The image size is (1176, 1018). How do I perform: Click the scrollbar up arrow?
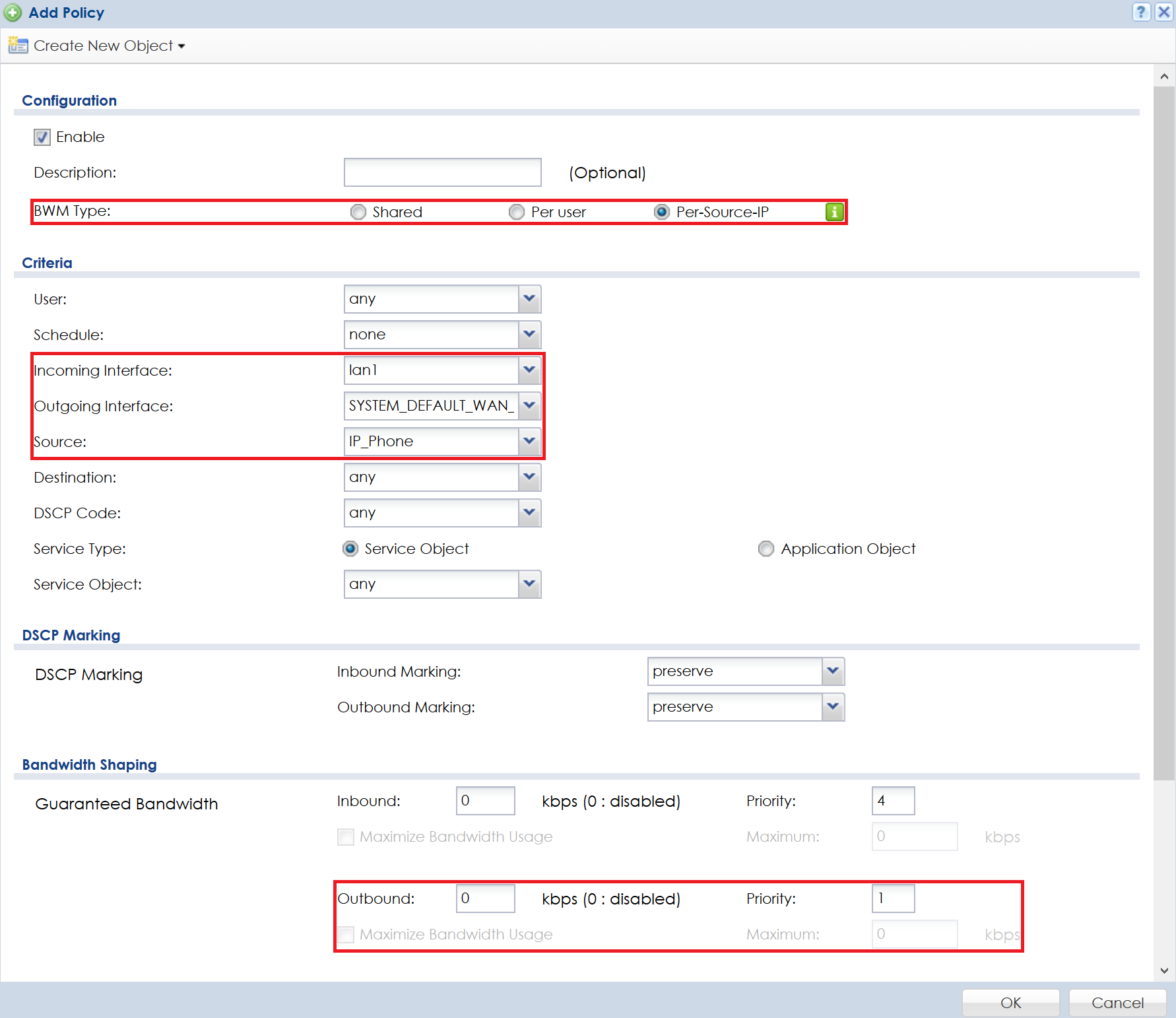click(x=1164, y=77)
